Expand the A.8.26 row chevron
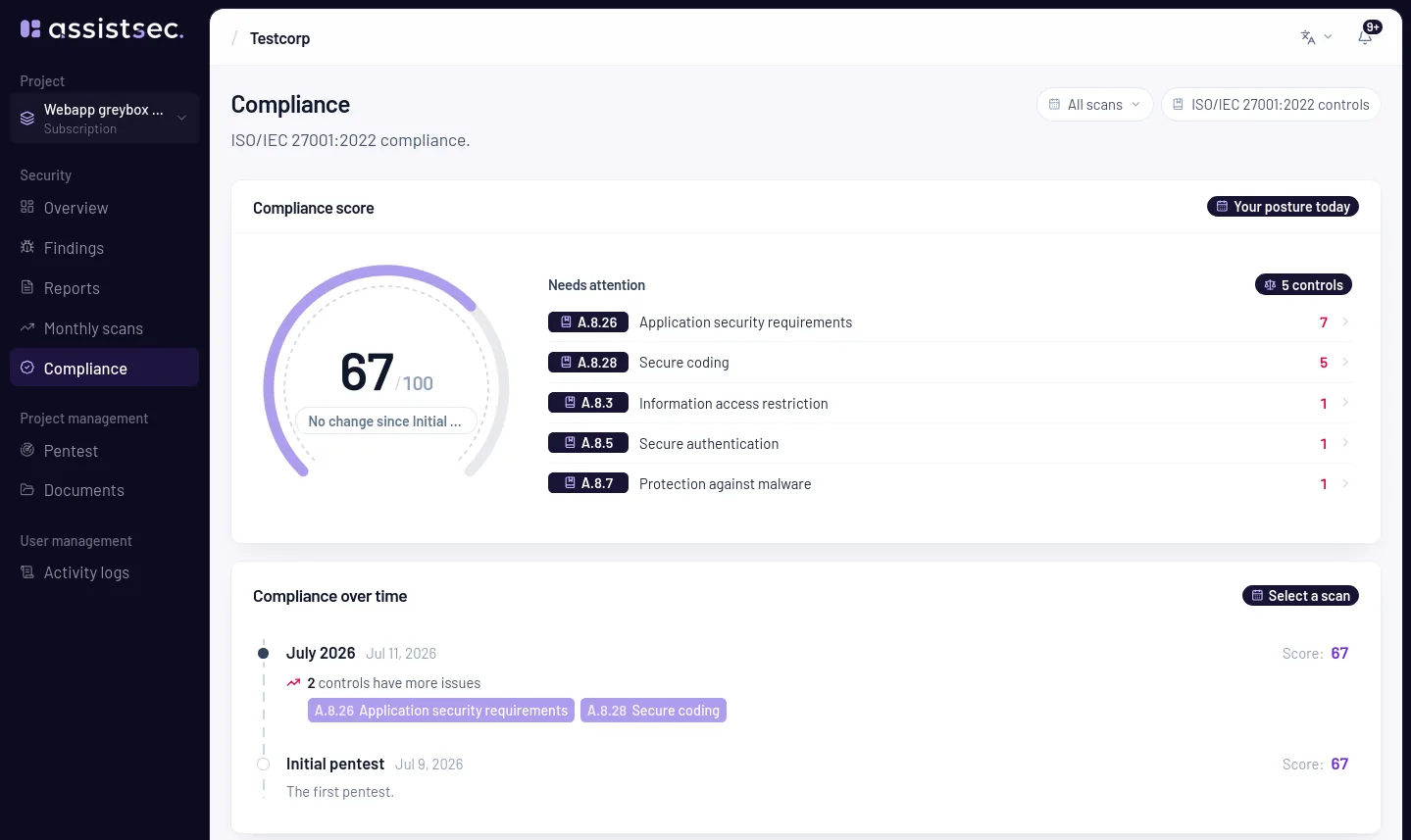1411x840 pixels. click(x=1345, y=322)
